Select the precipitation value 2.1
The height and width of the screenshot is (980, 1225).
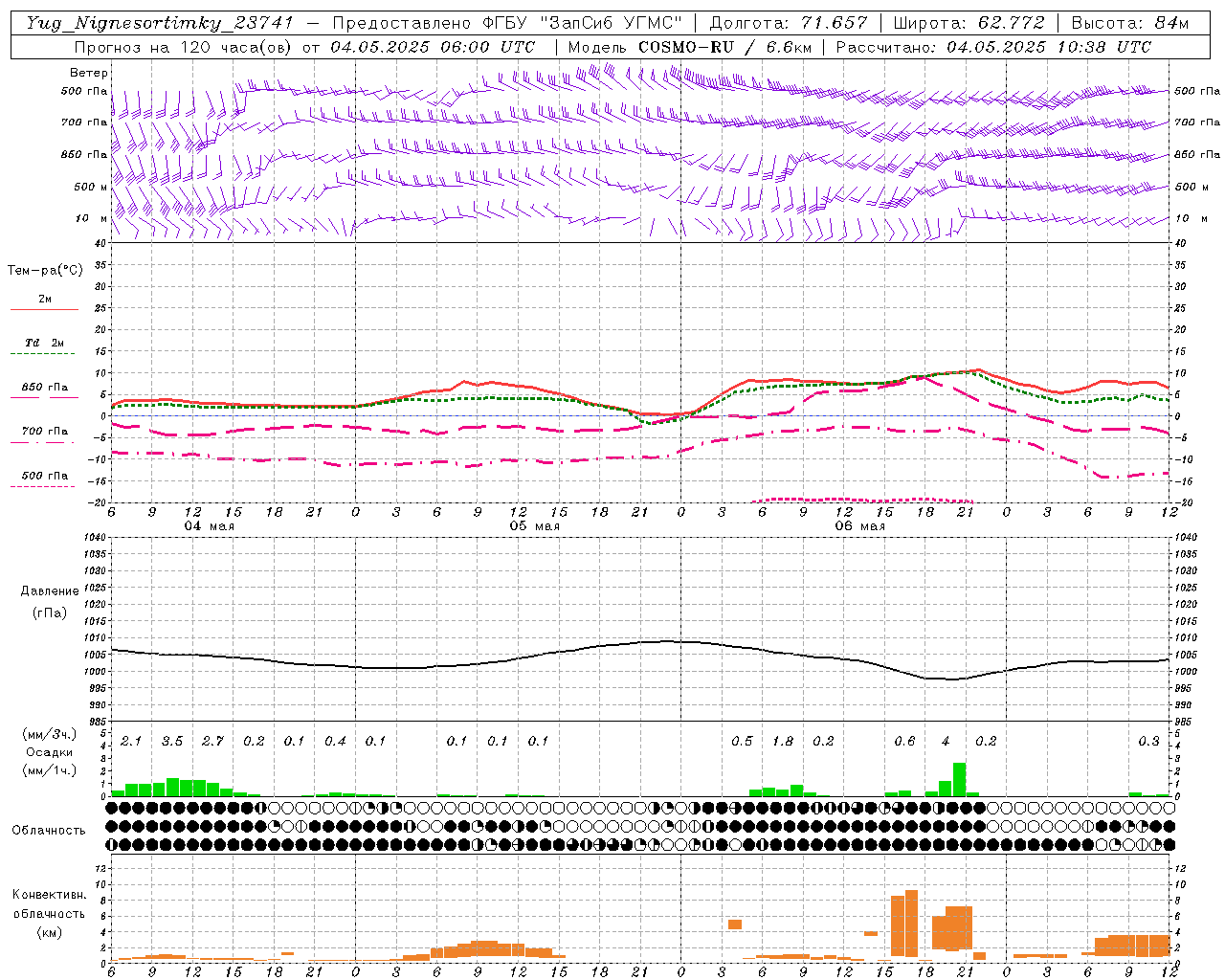pos(131,742)
